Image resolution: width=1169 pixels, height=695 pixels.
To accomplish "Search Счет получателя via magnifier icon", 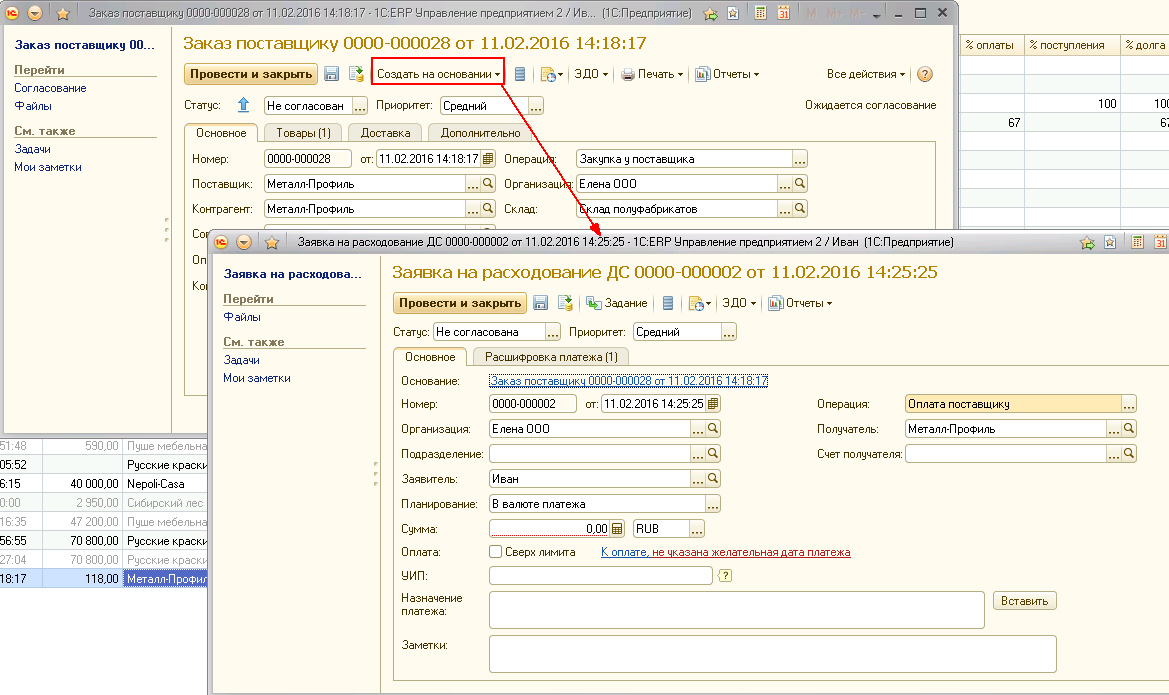I will (x=1129, y=453).
